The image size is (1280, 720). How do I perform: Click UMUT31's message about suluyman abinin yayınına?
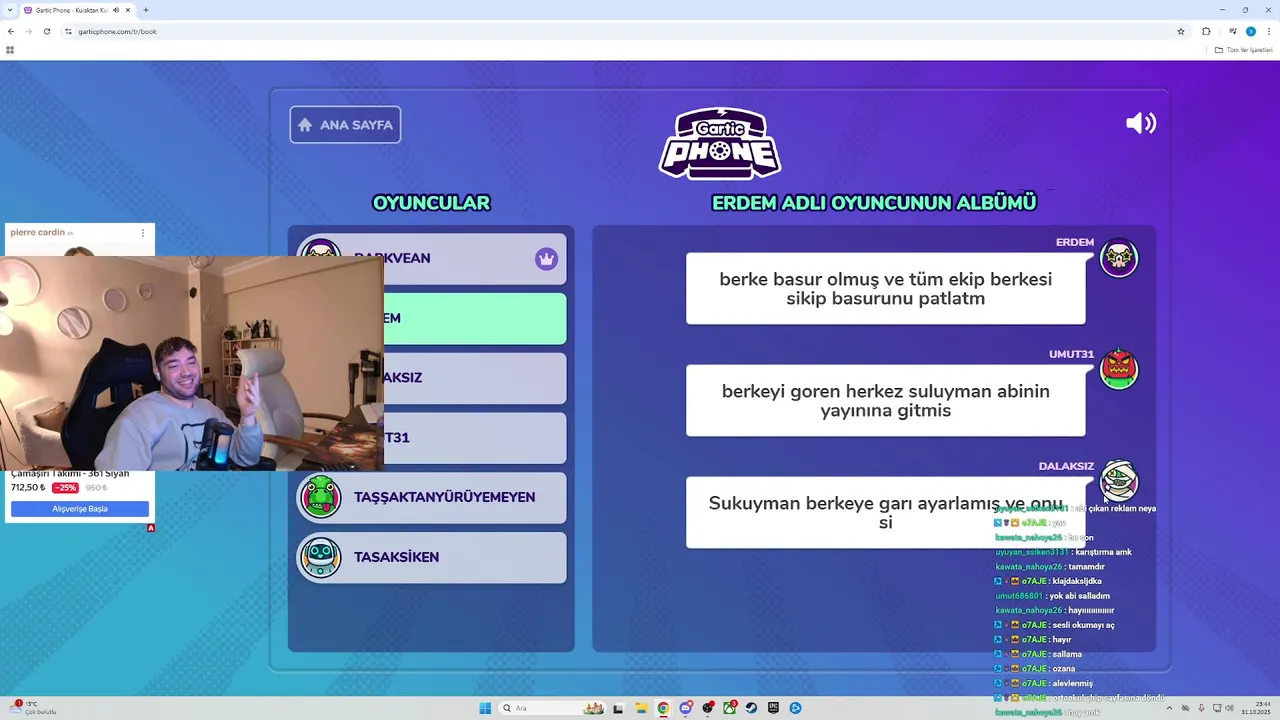coord(886,401)
